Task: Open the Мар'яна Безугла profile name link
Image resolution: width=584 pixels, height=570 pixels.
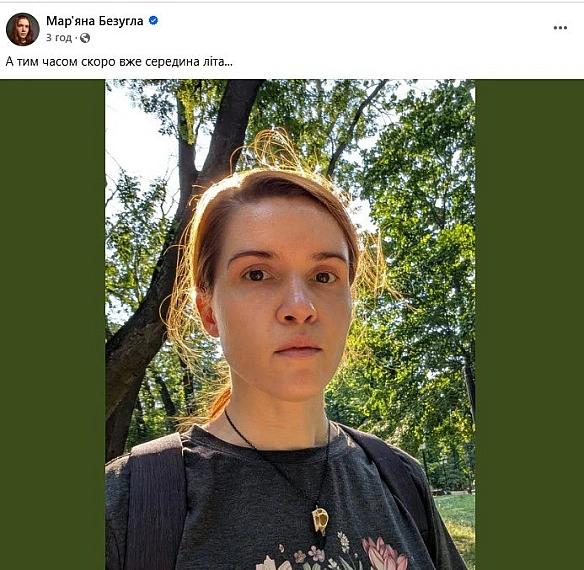Action: pos(95,21)
